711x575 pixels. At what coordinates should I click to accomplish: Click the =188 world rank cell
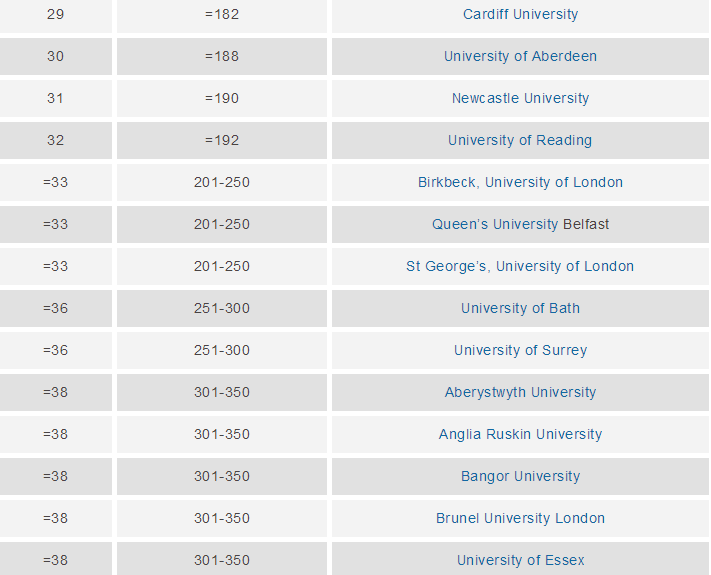pyautogui.click(x=222, y=57)
